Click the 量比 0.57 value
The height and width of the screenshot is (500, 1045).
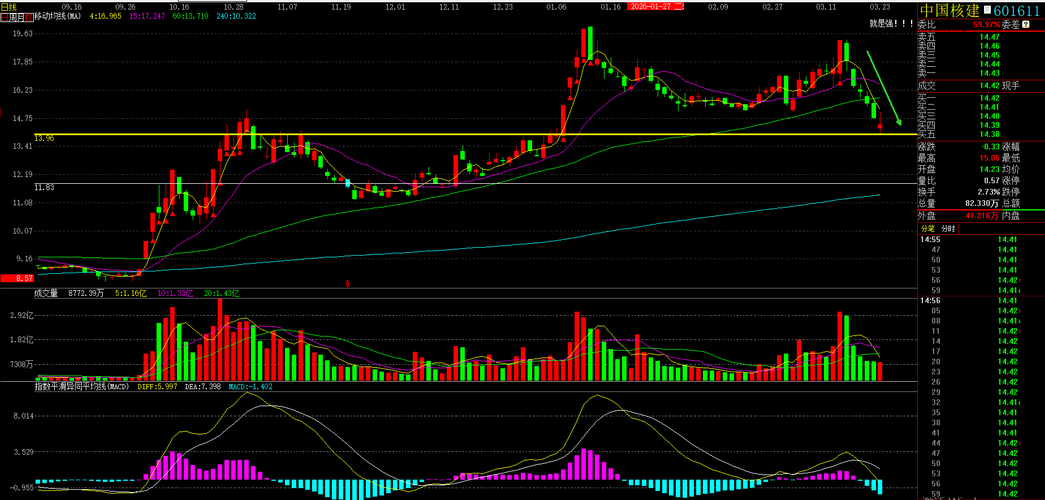coord(991,181)
